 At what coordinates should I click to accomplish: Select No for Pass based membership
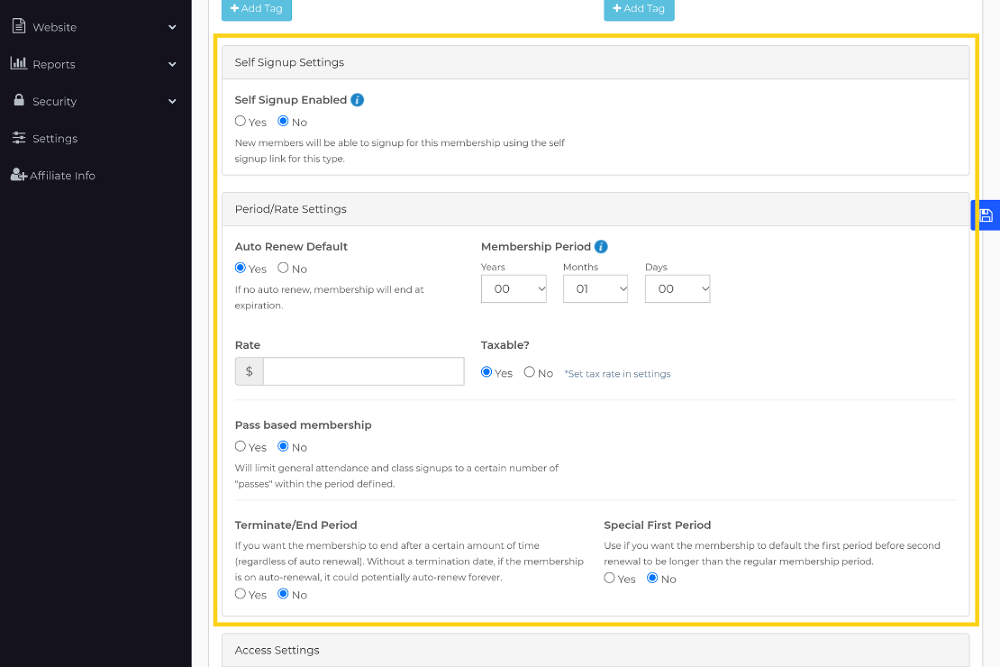283,446
